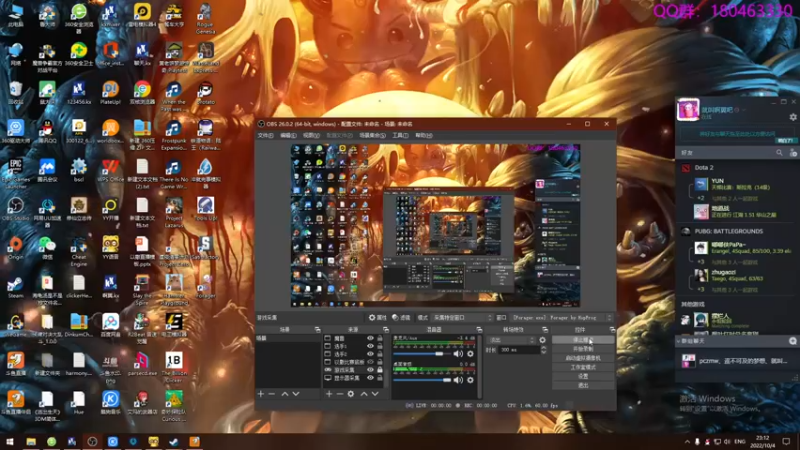The width and height of the screenshot is (800, 450).
Task: Click search icon in Steam friends list
Action: 779,153
